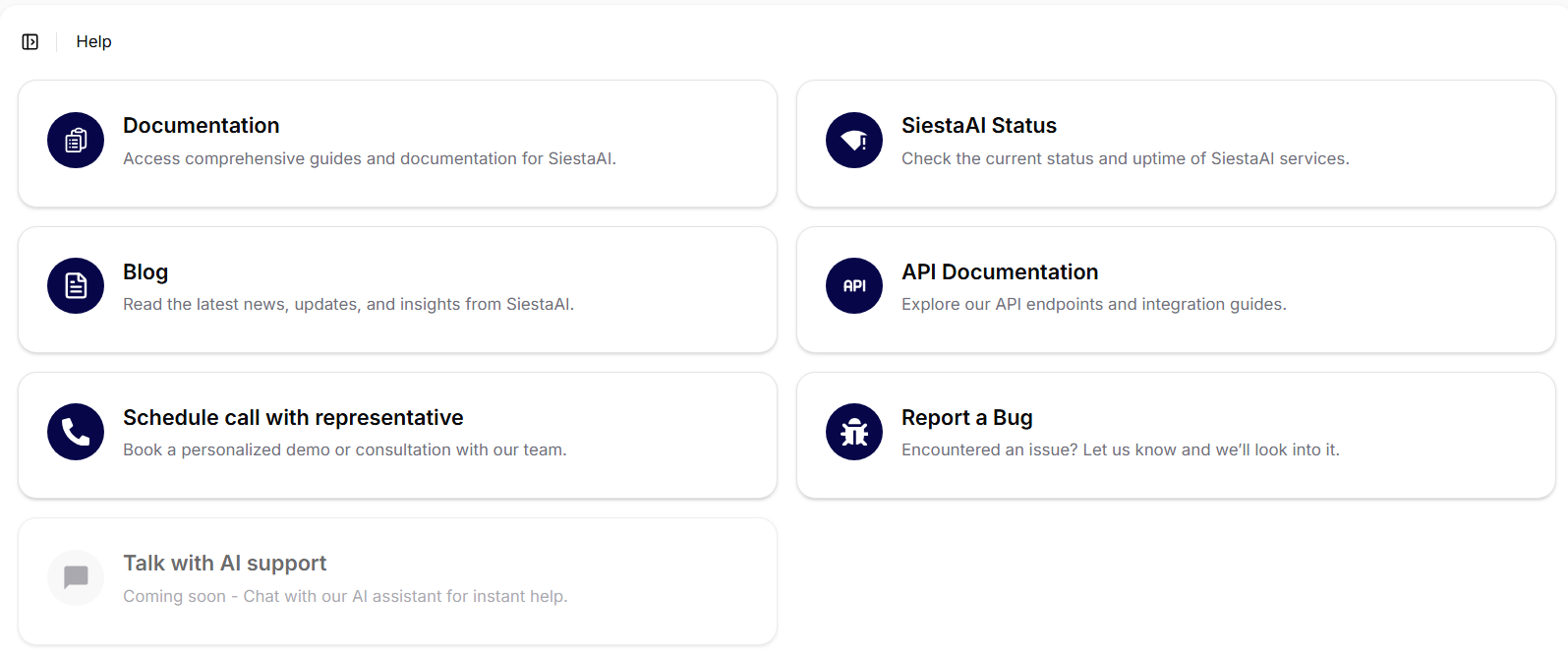The height and width of the screenshot is (658, 1568).
Task: Click the Blog document icon
Action: point(76,286)
